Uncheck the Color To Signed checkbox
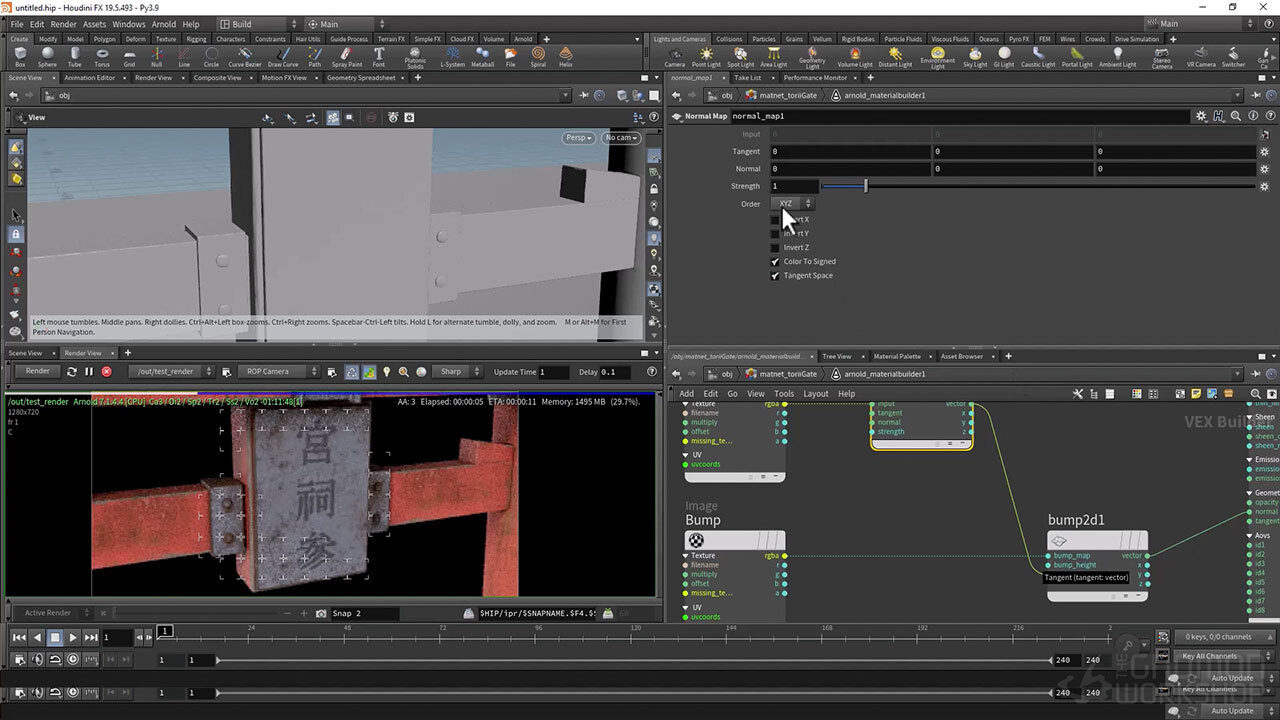 click(x=775, y=262)
